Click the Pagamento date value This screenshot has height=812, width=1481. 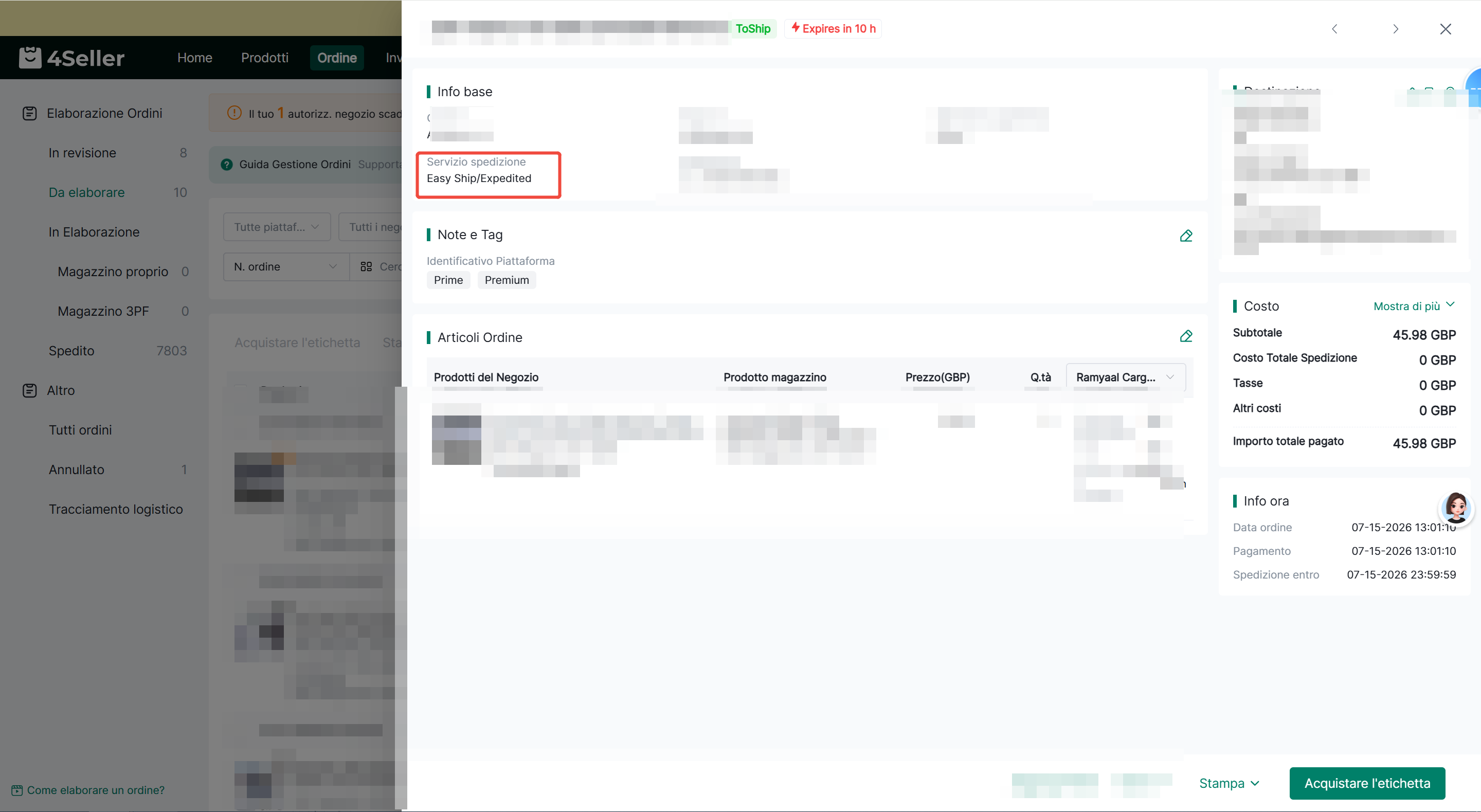[1403, 551]
